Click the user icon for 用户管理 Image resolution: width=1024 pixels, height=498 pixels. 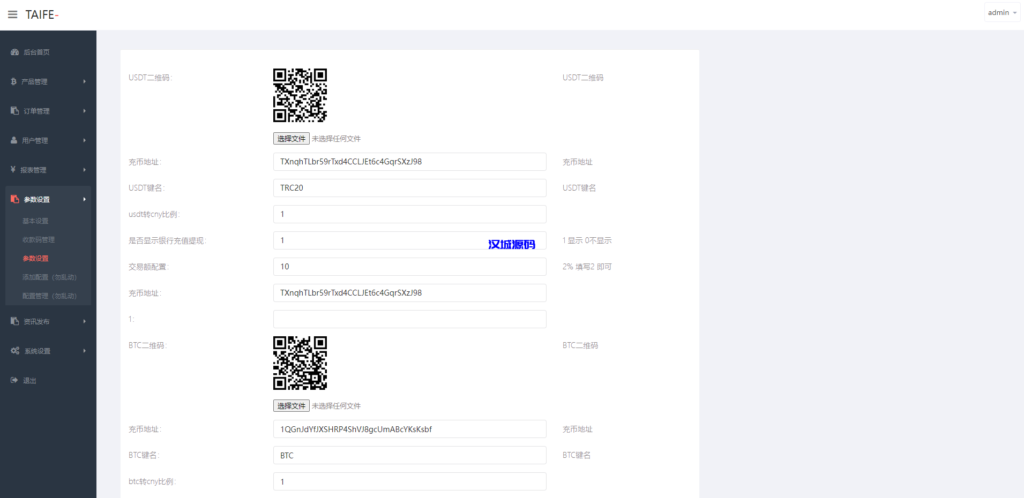[x=14, y=140]
